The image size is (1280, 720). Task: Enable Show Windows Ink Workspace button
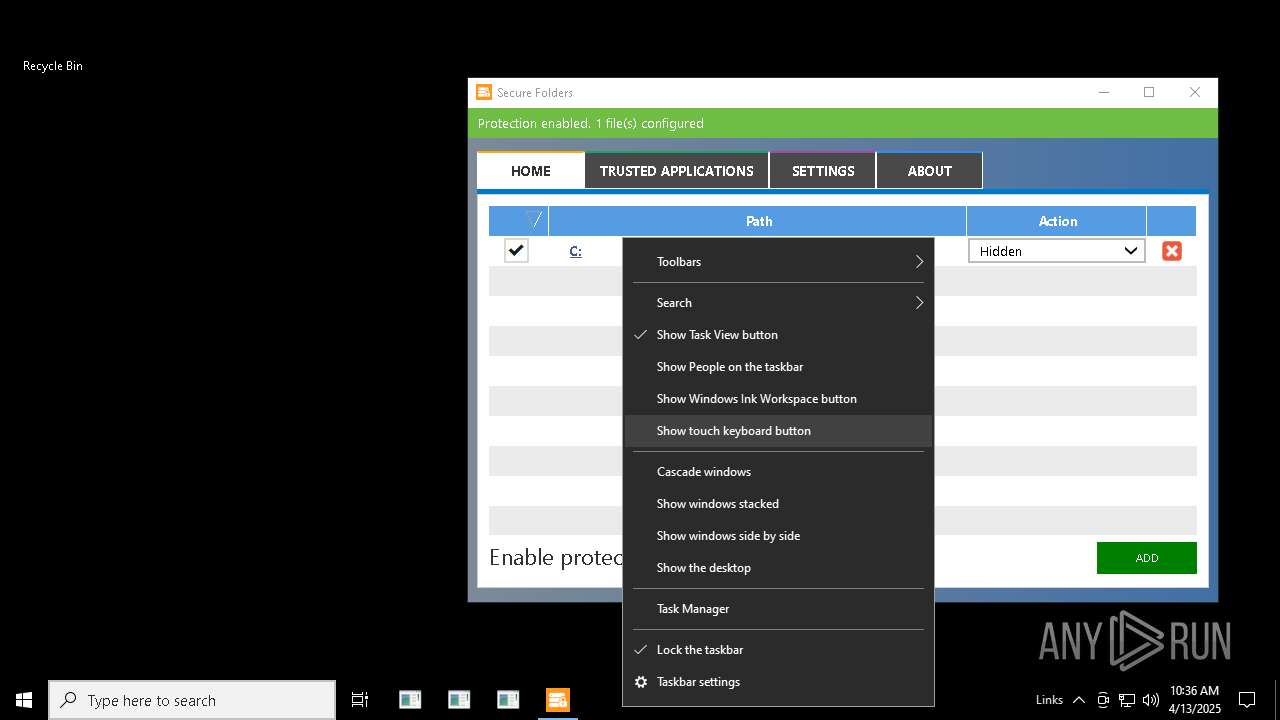pyautogui.click(x=778, y=399)
